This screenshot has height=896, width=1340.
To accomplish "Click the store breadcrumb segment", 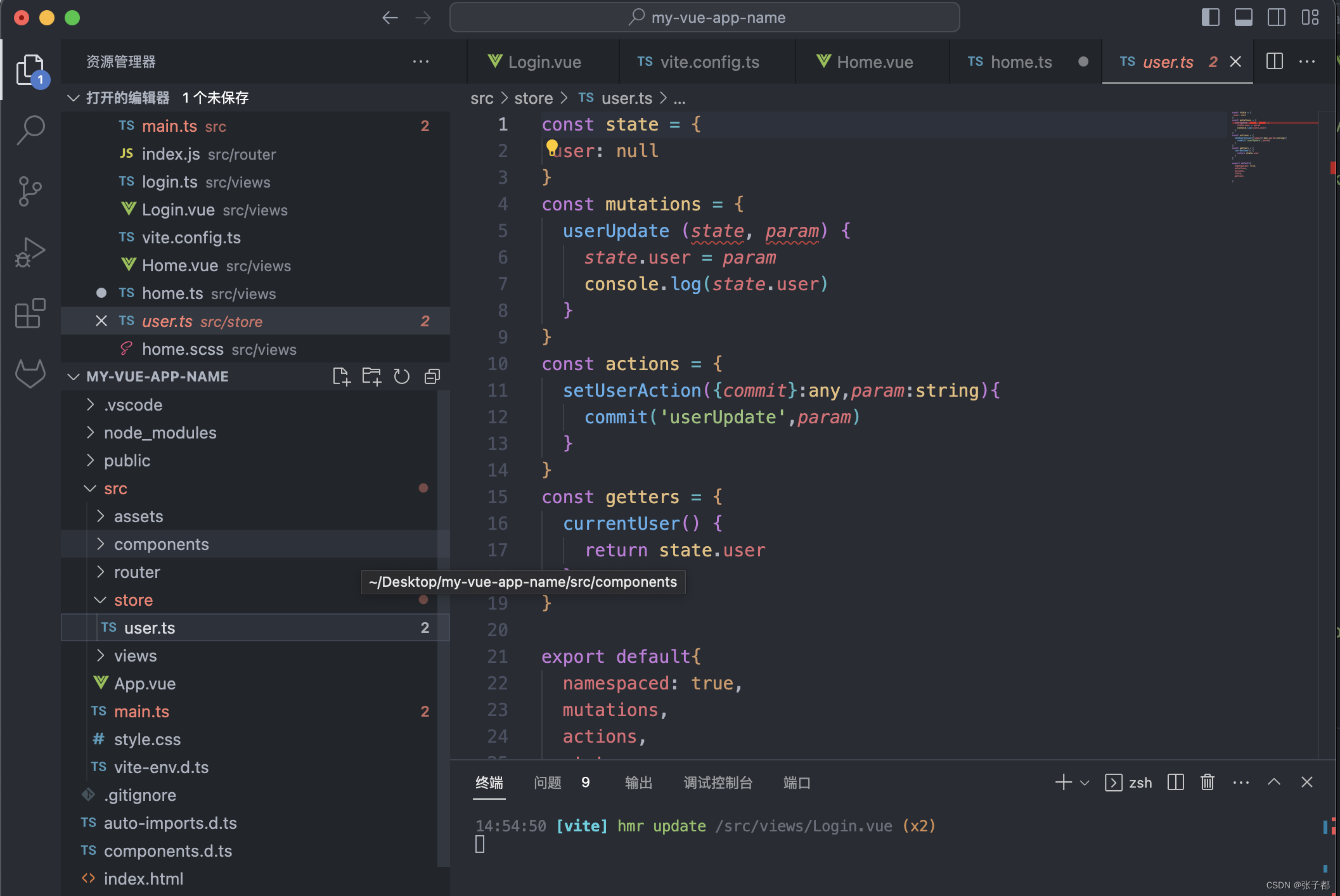I will (x=533, y=98).
